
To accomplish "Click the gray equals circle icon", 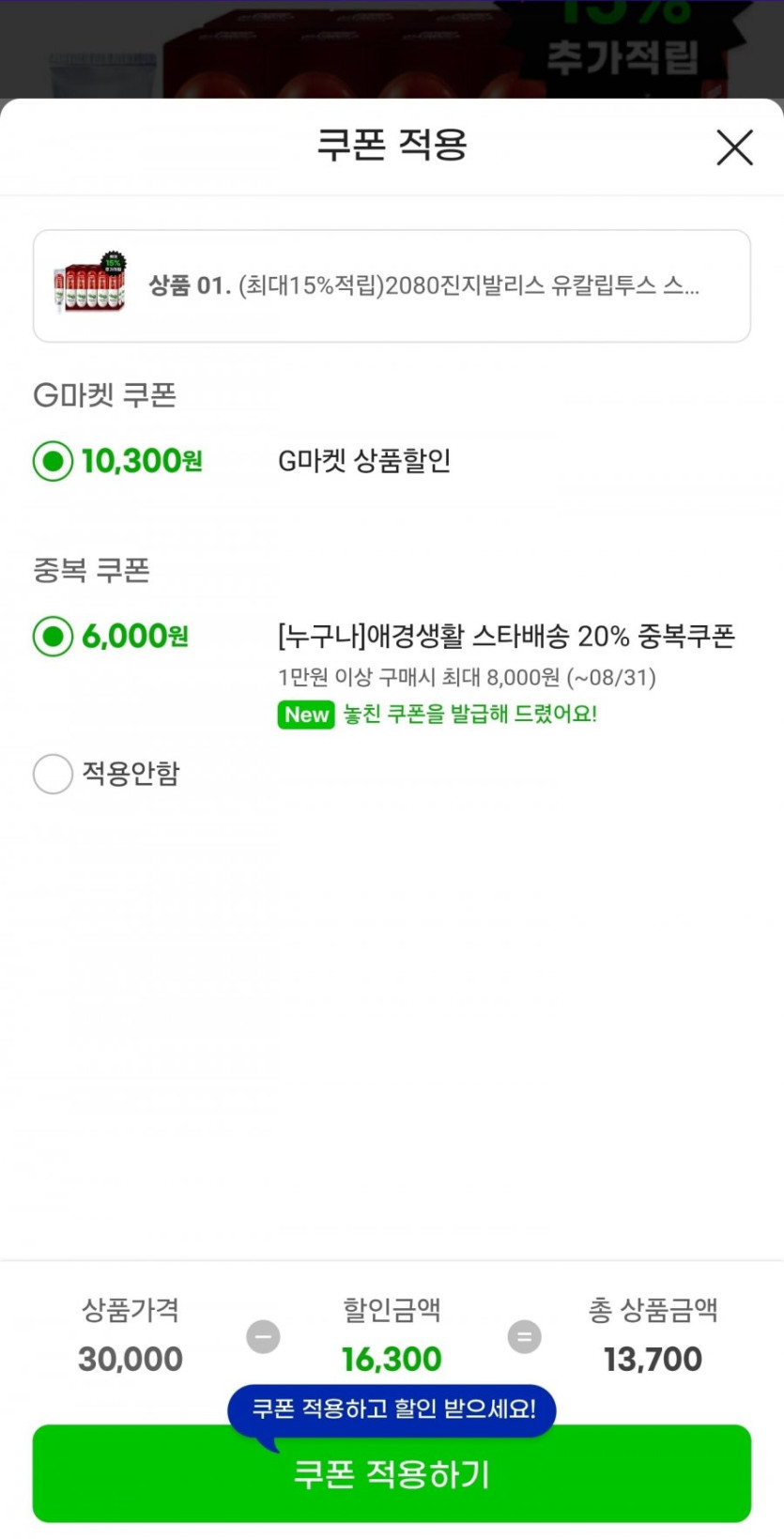I will point(524,1336).
